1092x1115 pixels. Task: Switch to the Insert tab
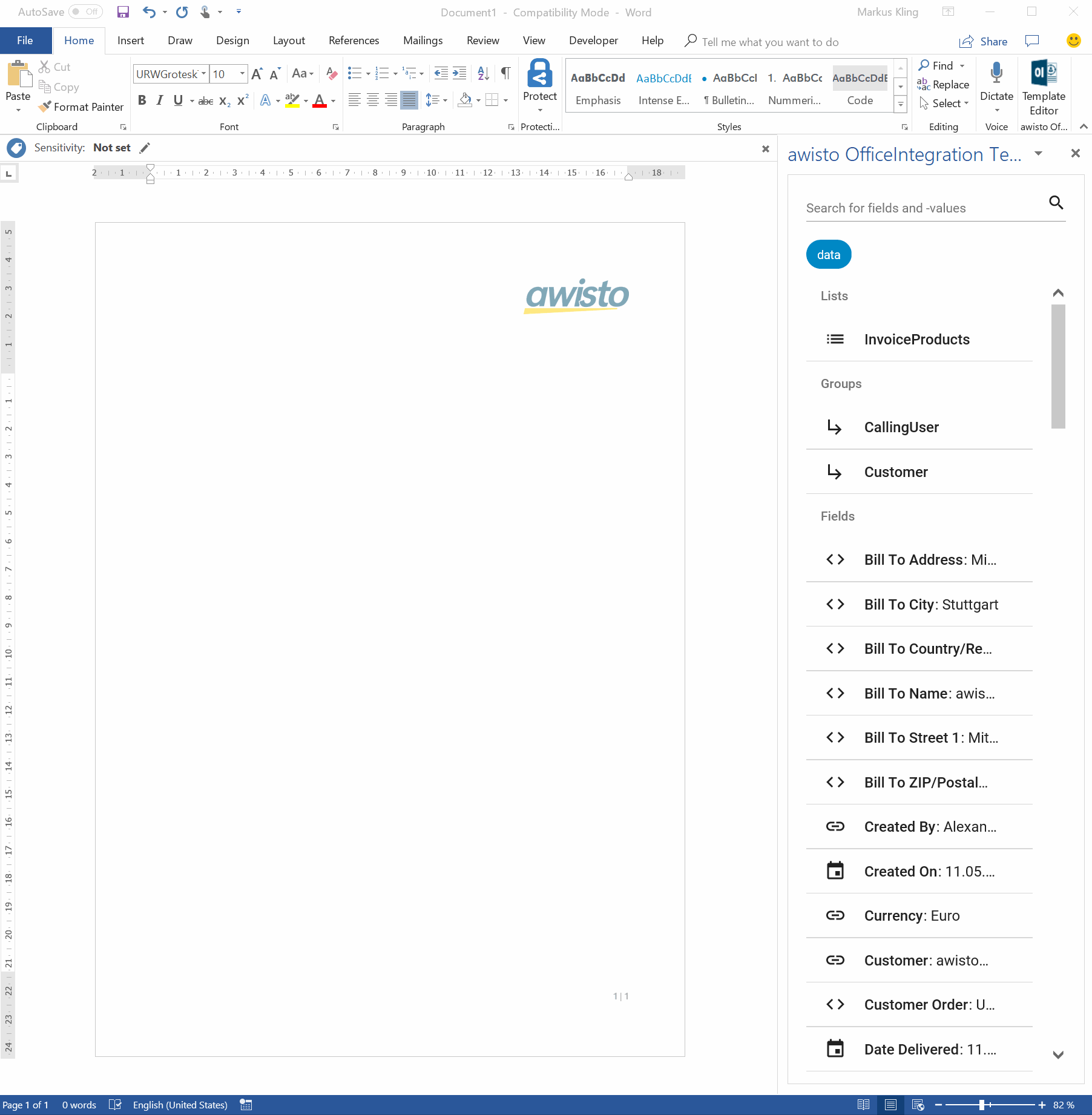(x=131, y=41)
